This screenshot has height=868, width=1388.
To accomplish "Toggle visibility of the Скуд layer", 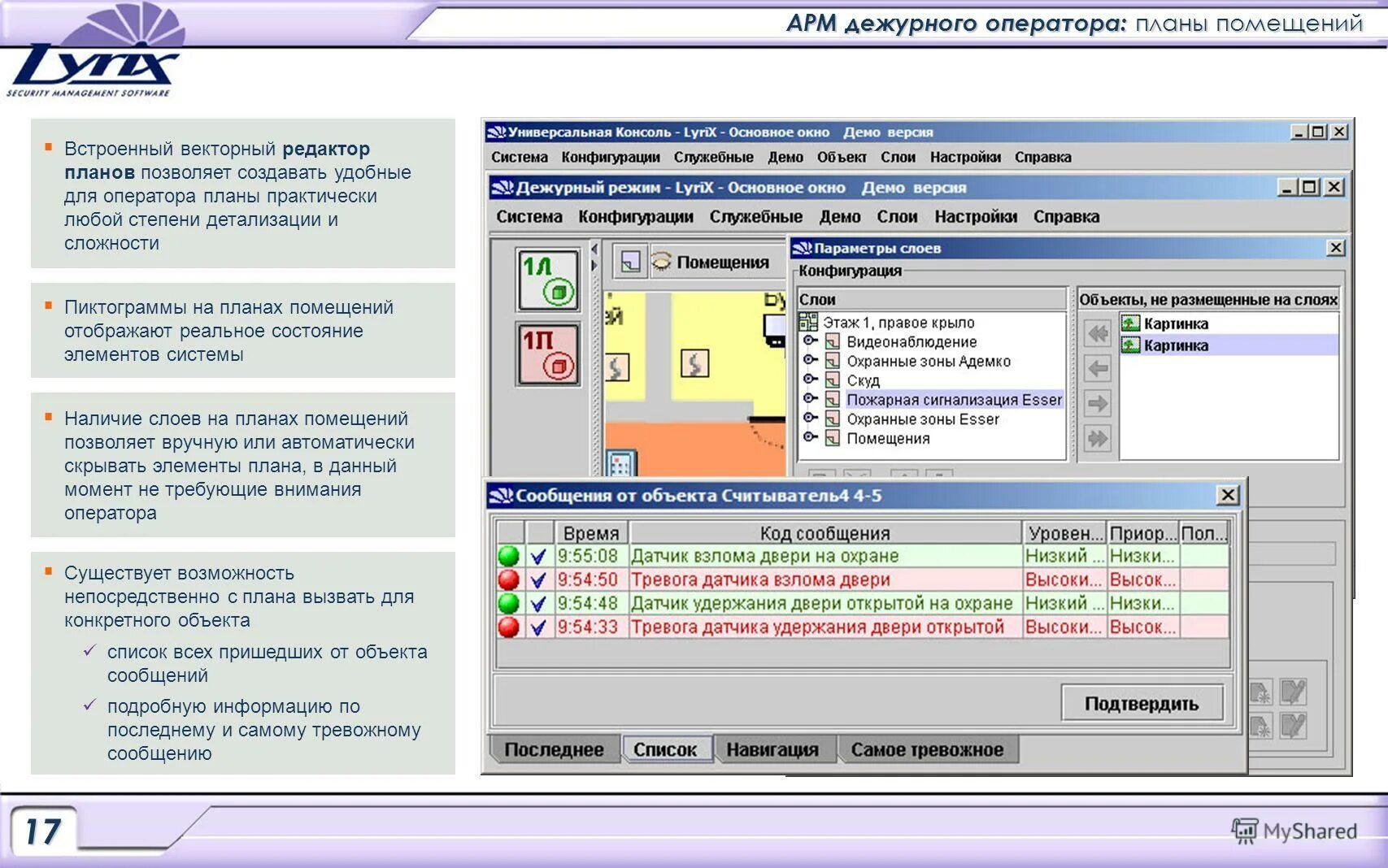I will pos(808,380).
